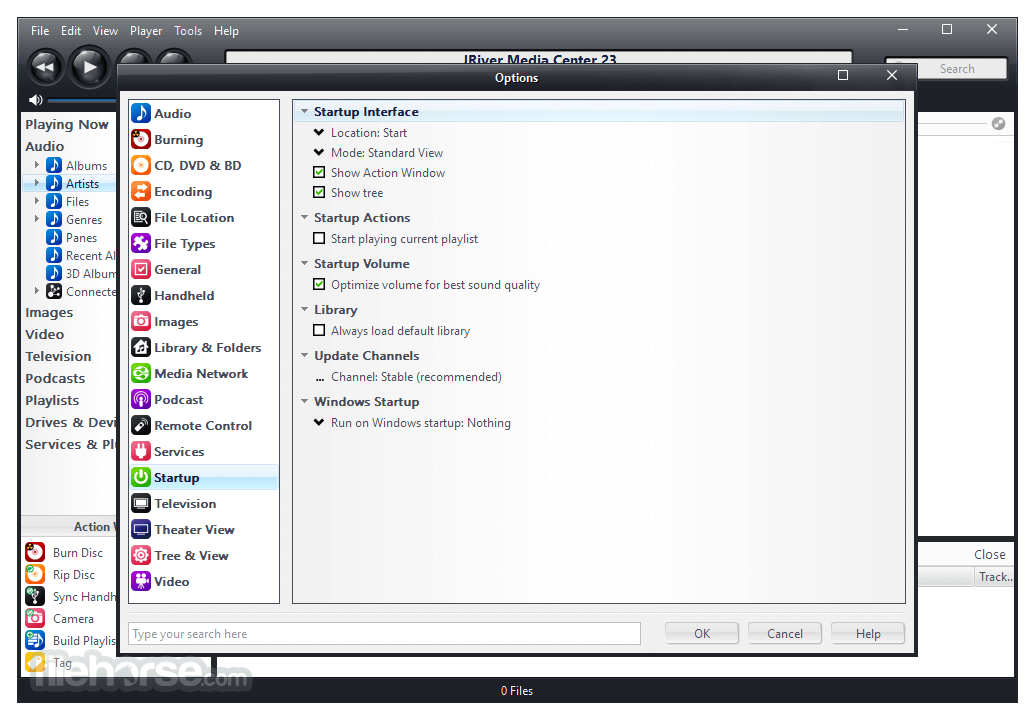Viewport: 1036px width, 722px height.
Task: Open the Services options icon
Action: 141,451
